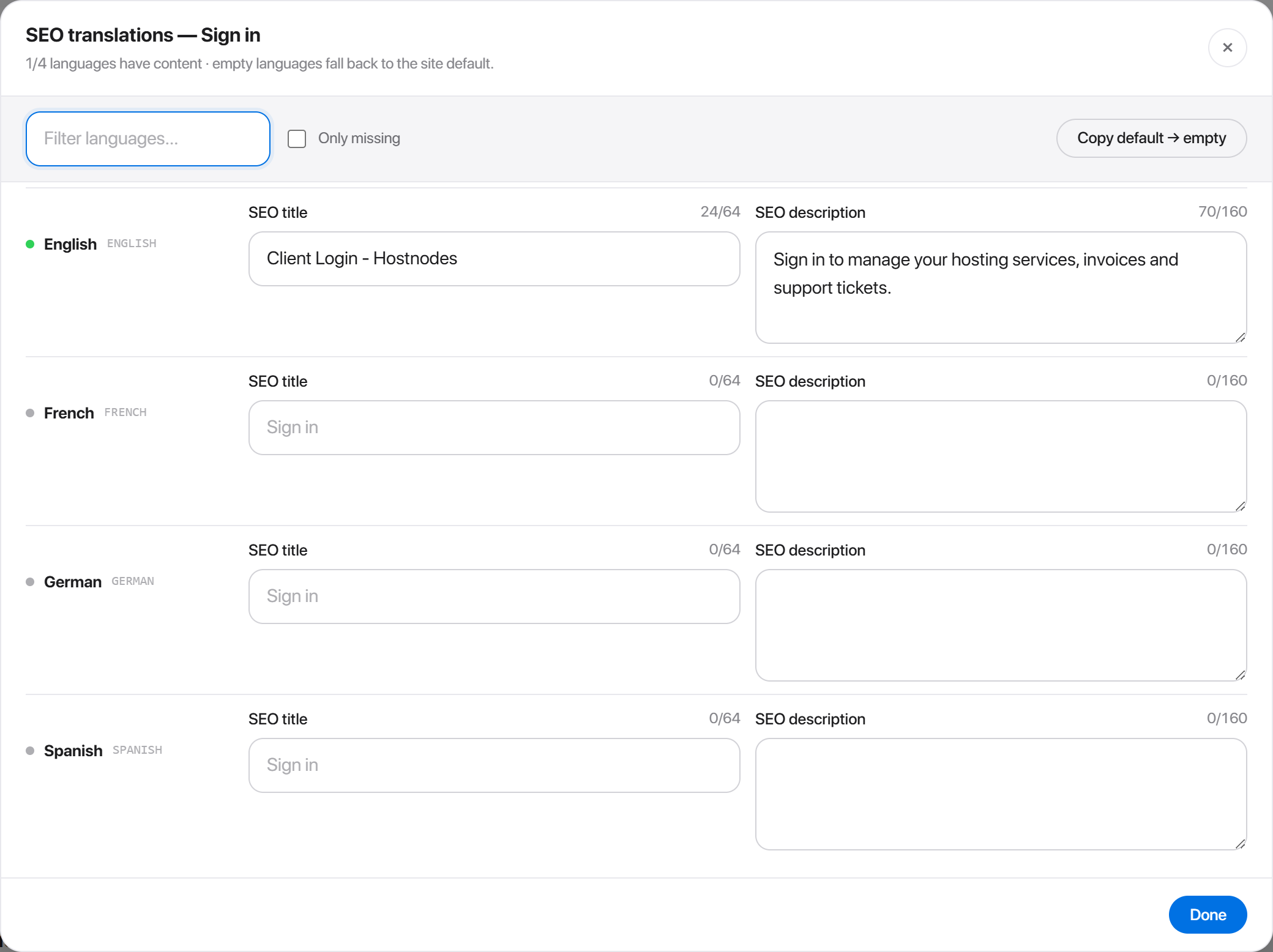The width and height of the screenshot is (1273, 952).
Task: Click the 0/160 counter in the French row
Action: [1226, 381]
